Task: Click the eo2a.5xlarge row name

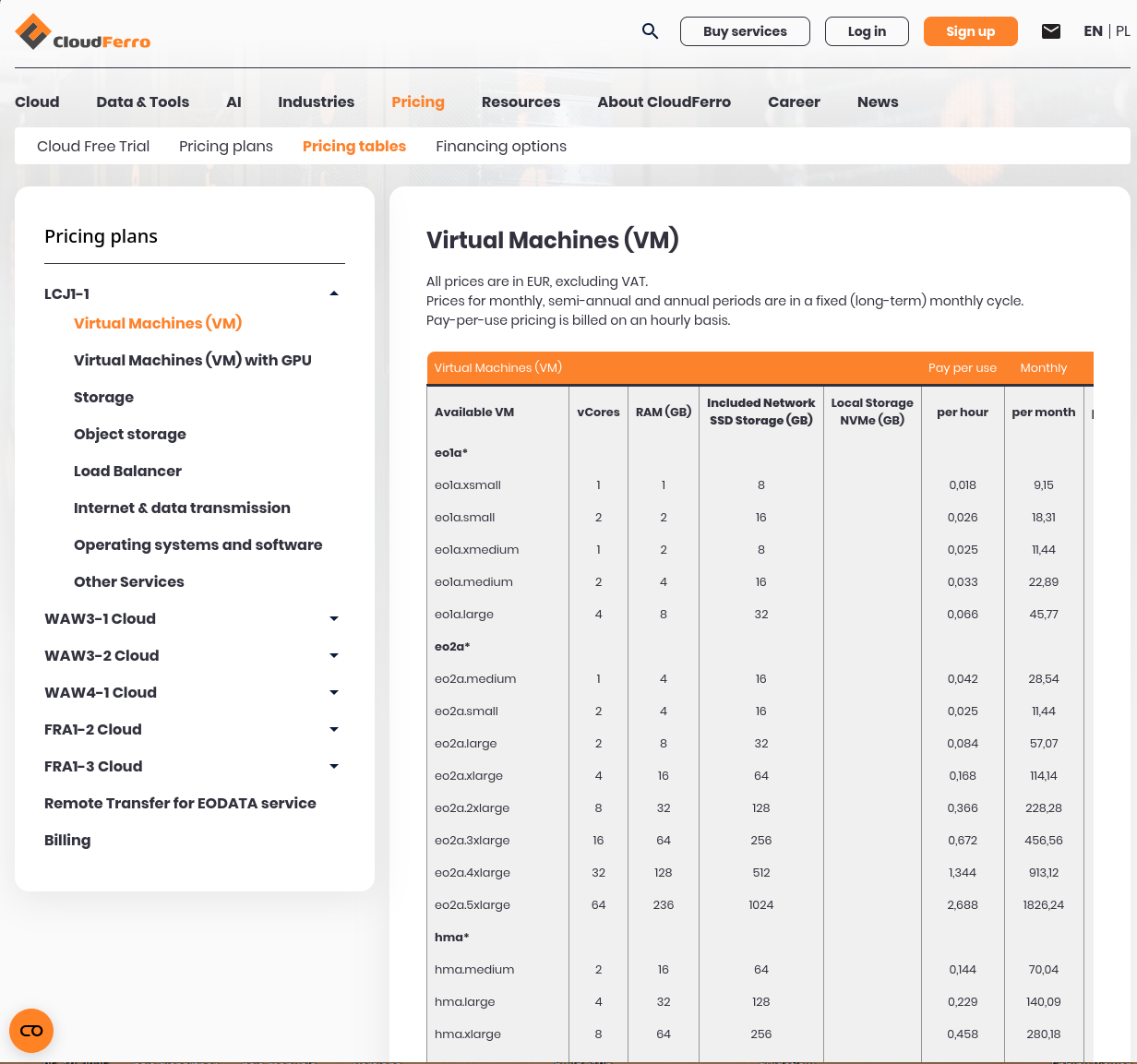Action: point(473,905)
